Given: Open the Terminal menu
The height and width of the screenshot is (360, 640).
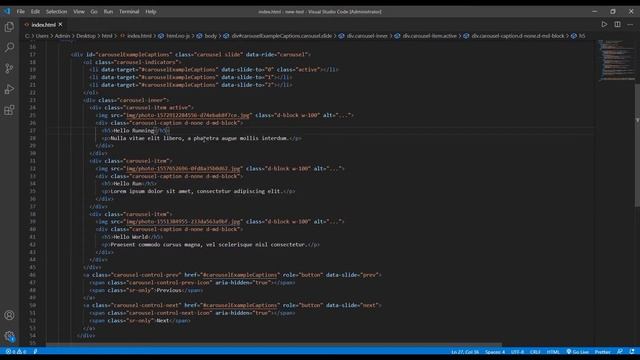Looking at the screenshot, I should pos(129,12).
